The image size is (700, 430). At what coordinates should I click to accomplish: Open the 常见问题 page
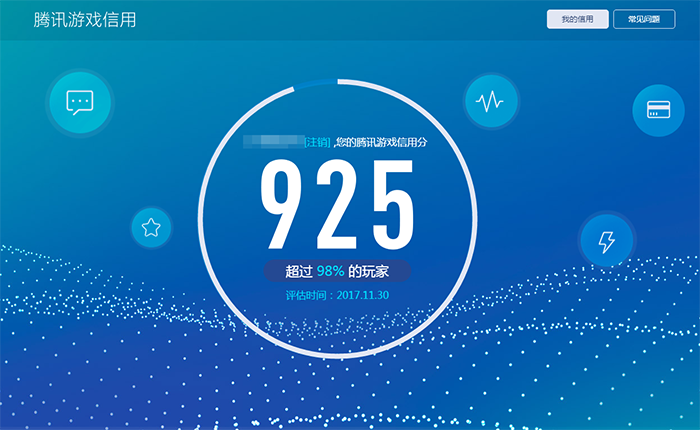tap(644, 19)
